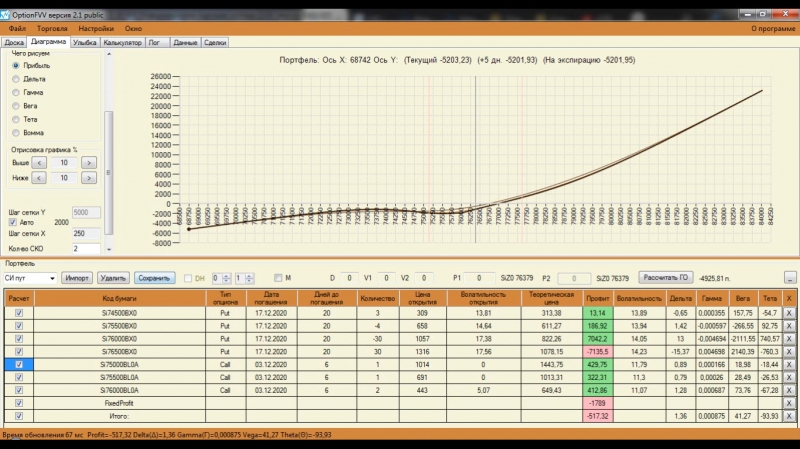Uncheck the Si75500BX0 row checkbox
800x449 pixels.
pos(19,326)
